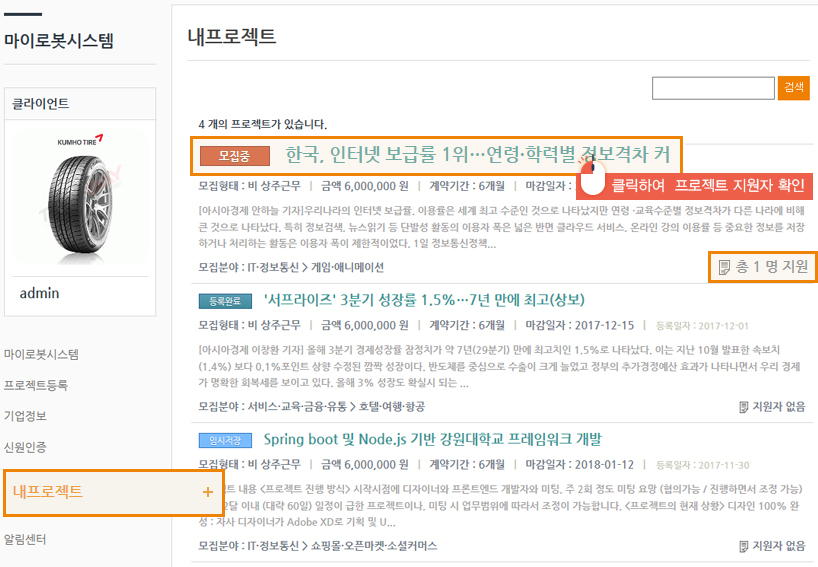Click the 모집중 status badge
This screenshot has height=567, width=818.
point(233,156)
